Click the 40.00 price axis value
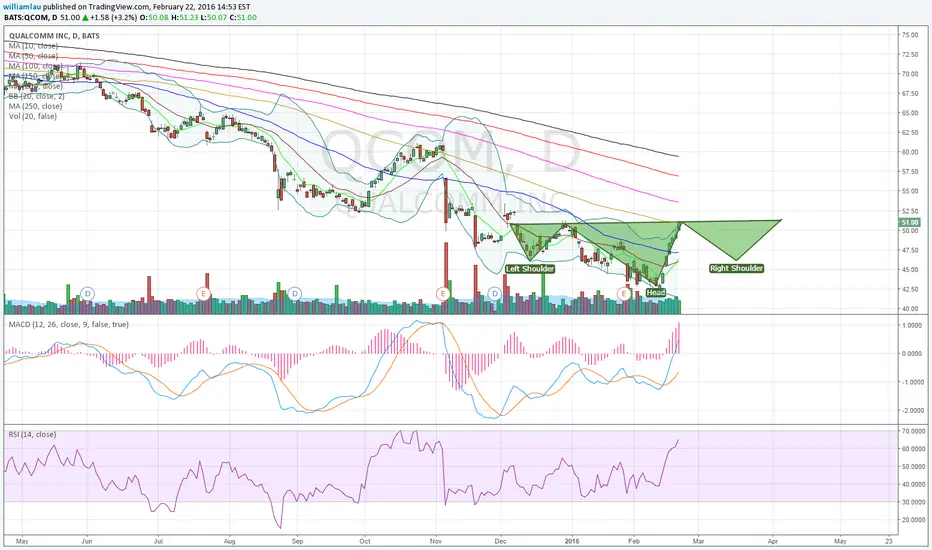This screenshot has height=550, width=932. pyautogui.click(x=910, y=309)
